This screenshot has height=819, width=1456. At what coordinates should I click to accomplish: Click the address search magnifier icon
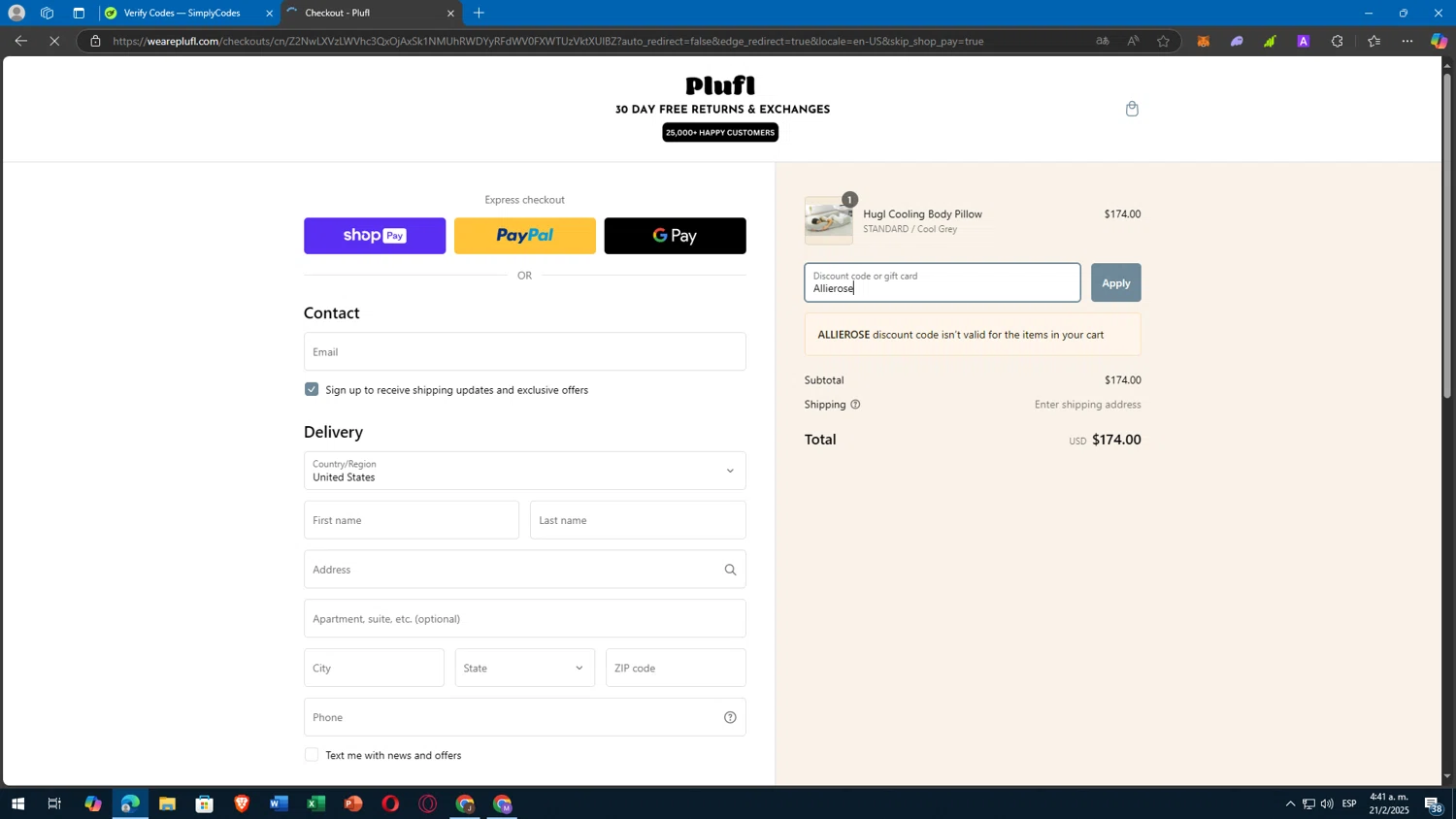tap(730, 570)
